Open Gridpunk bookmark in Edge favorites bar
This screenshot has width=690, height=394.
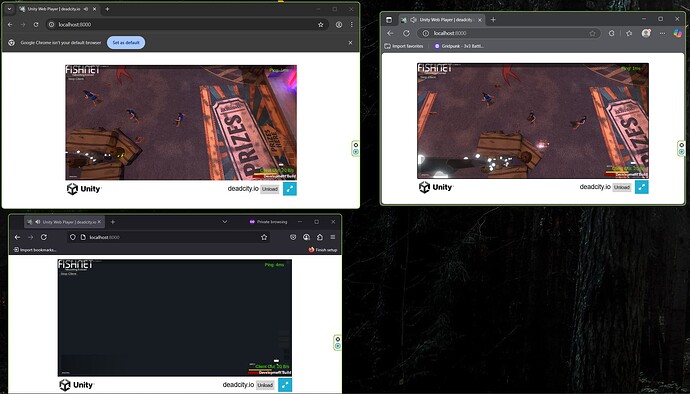[x=459, y=46]
